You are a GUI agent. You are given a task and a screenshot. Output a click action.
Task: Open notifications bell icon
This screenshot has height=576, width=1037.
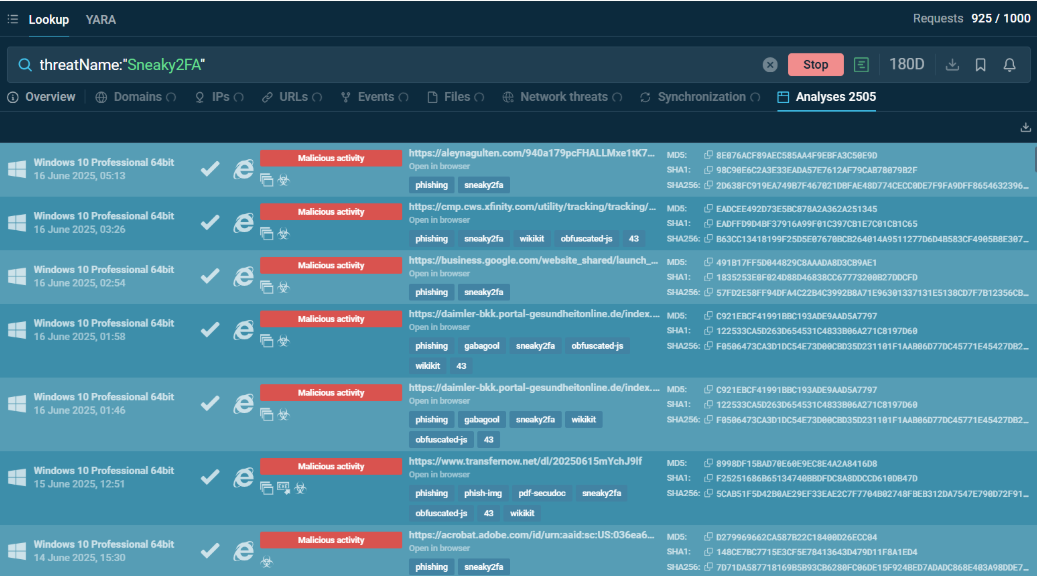pyautogui.click(x=1009, y=65)
